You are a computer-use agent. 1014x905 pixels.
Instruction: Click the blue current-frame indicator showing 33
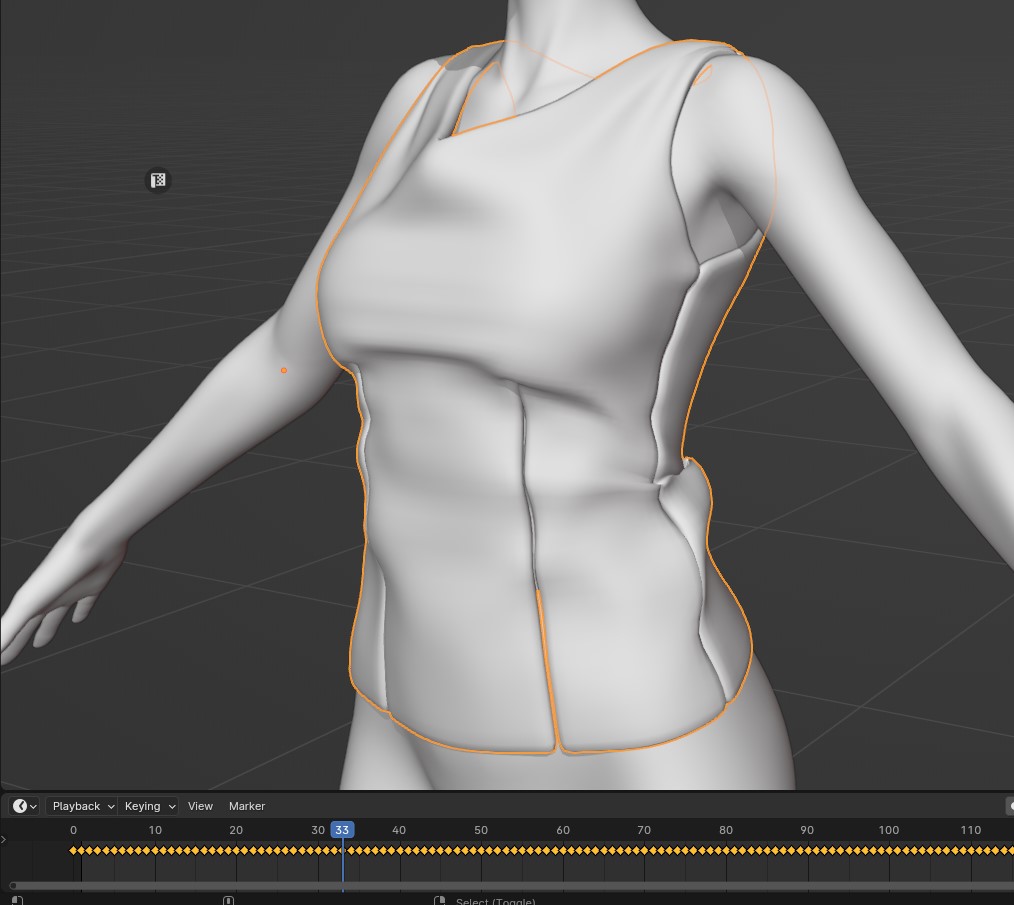[x=342, y=830]
